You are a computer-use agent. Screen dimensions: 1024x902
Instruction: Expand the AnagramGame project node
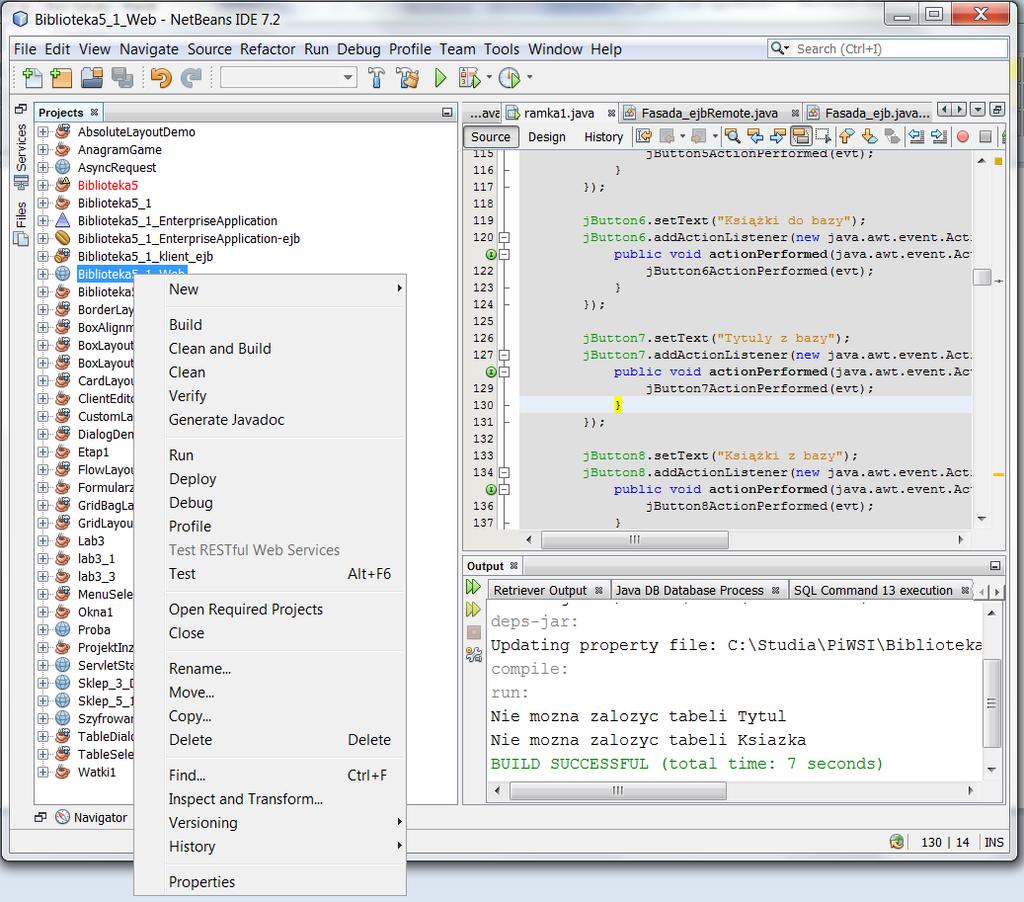(x=43, y=150)
